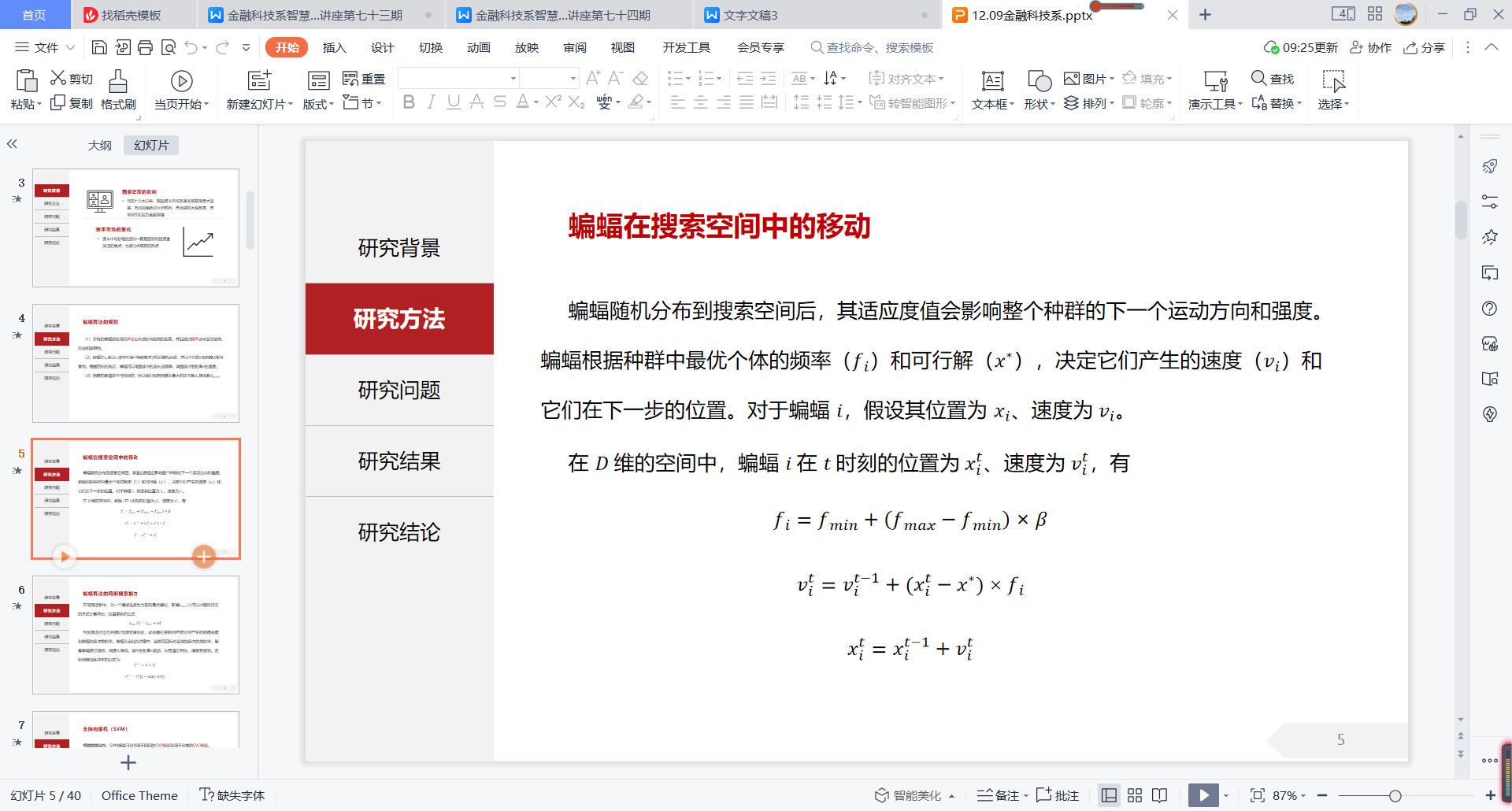Click the zoom out minus button

click(x=1322, y=795)
